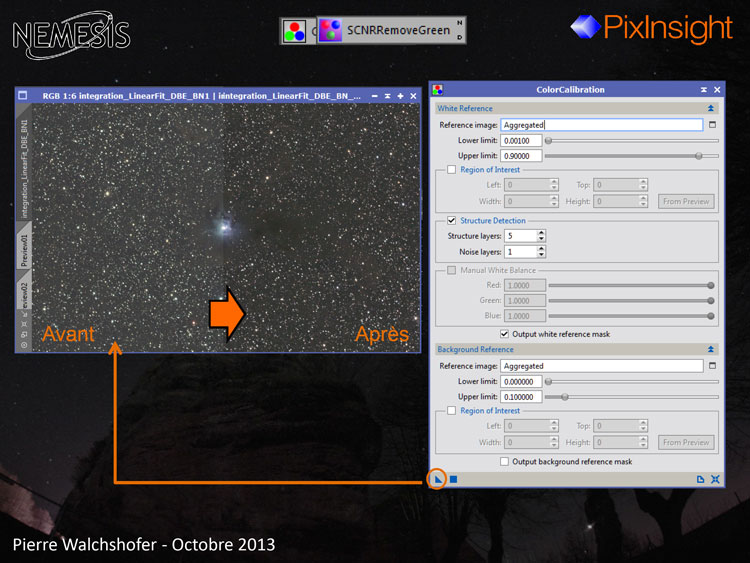This screenshot has width=750, height=563.
Task: Click White upper limit field 0.90000
Action: [x=521, y=156]
